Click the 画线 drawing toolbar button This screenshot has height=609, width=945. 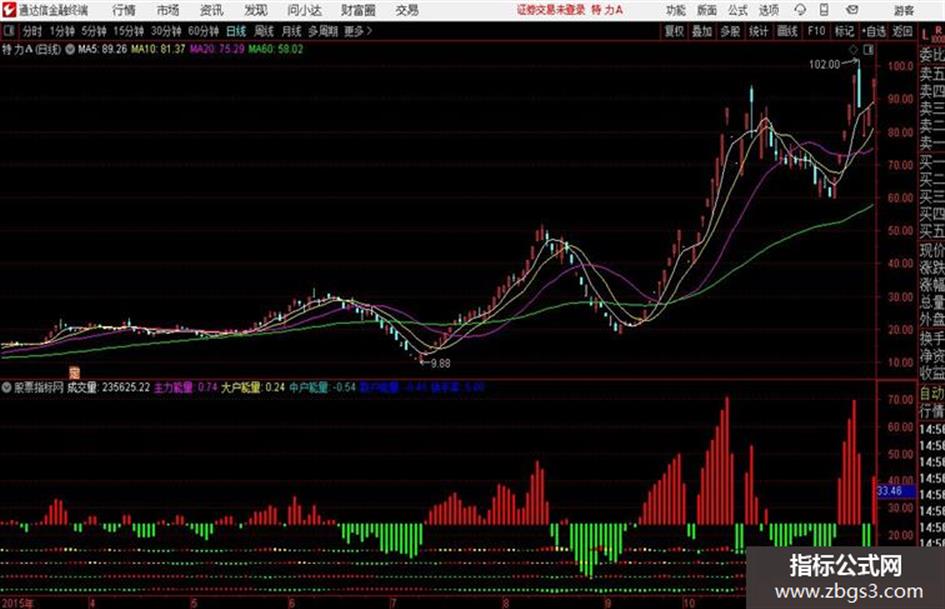787,31
